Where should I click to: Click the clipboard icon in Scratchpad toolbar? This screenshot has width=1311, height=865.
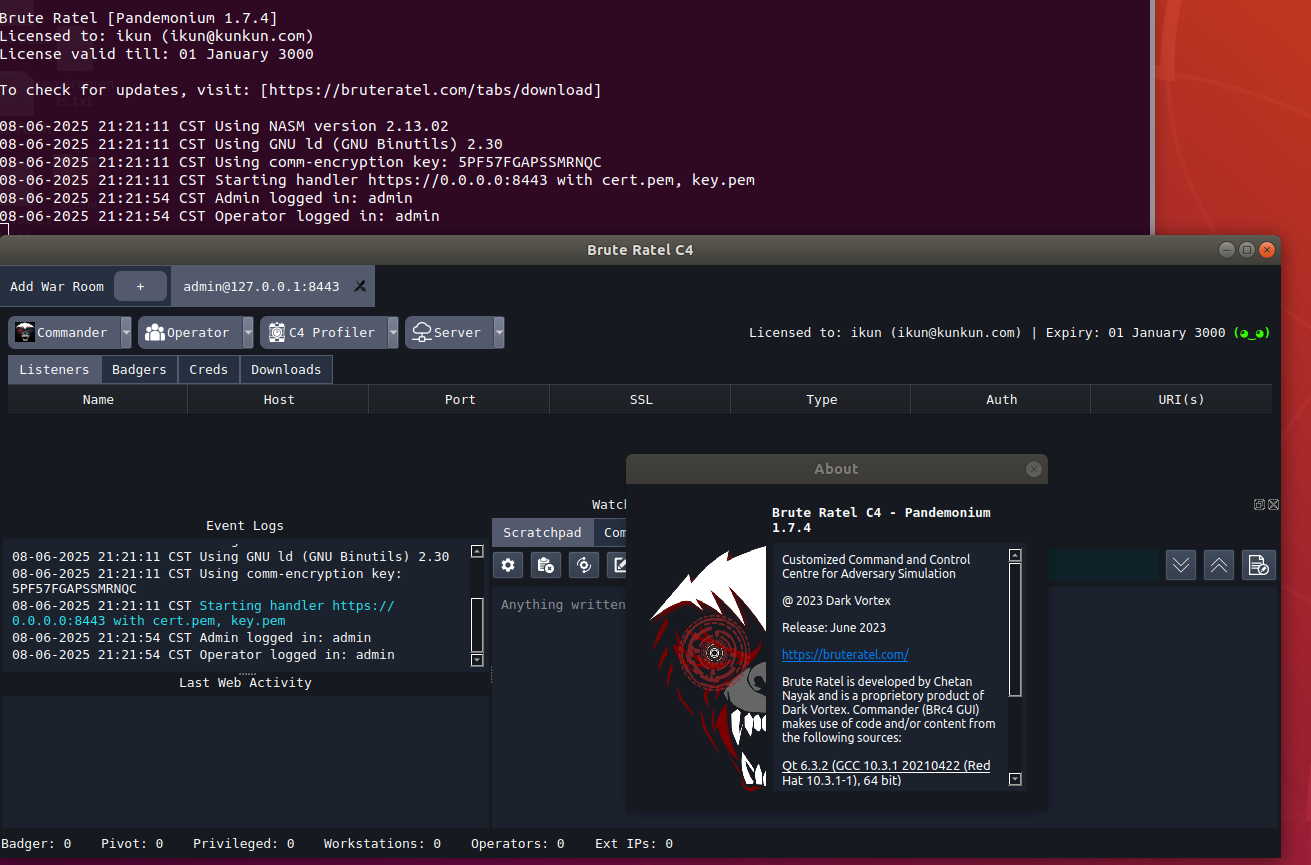point(546,565)
